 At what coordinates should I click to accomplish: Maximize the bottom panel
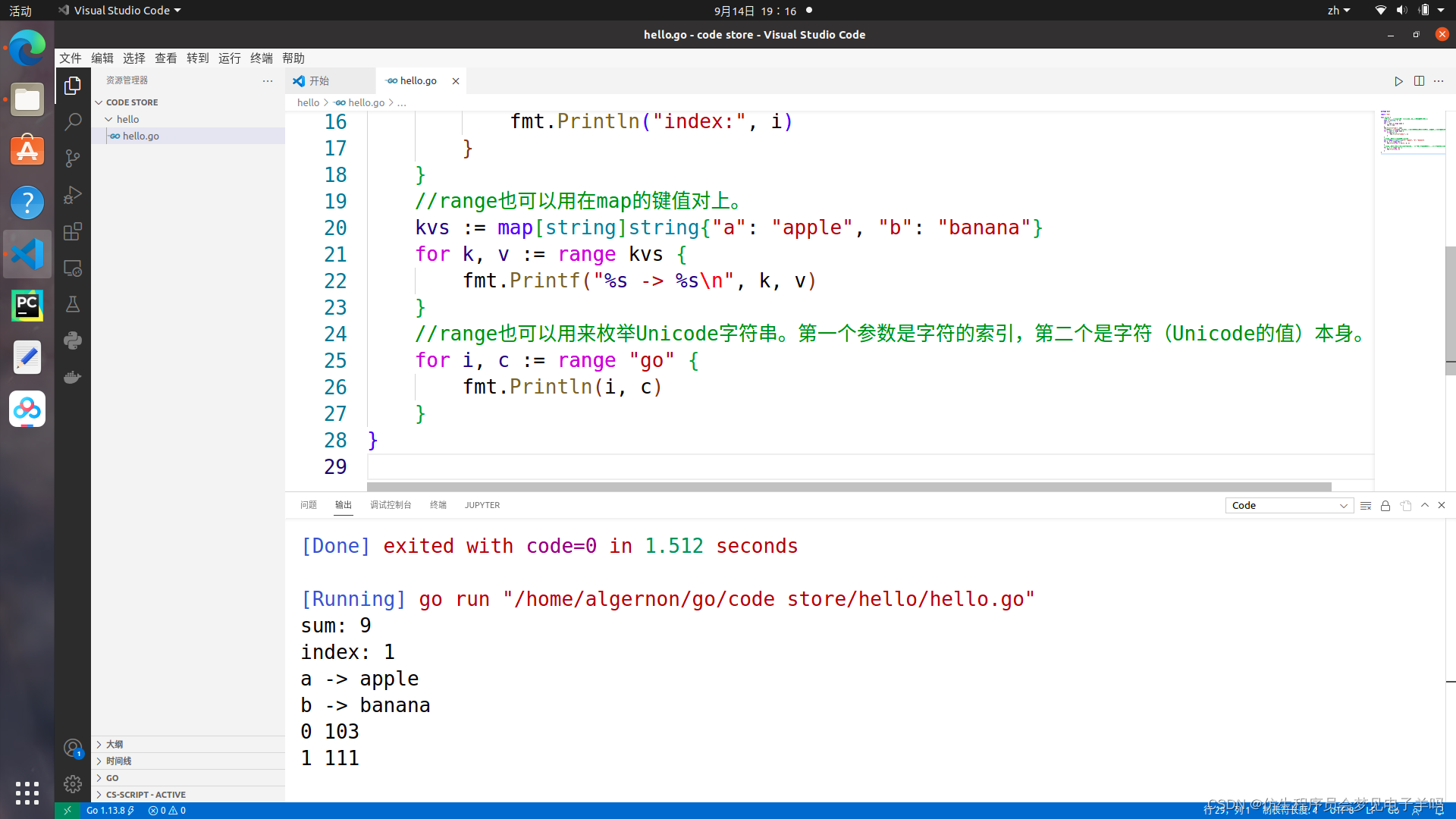tap(1425, 505)
